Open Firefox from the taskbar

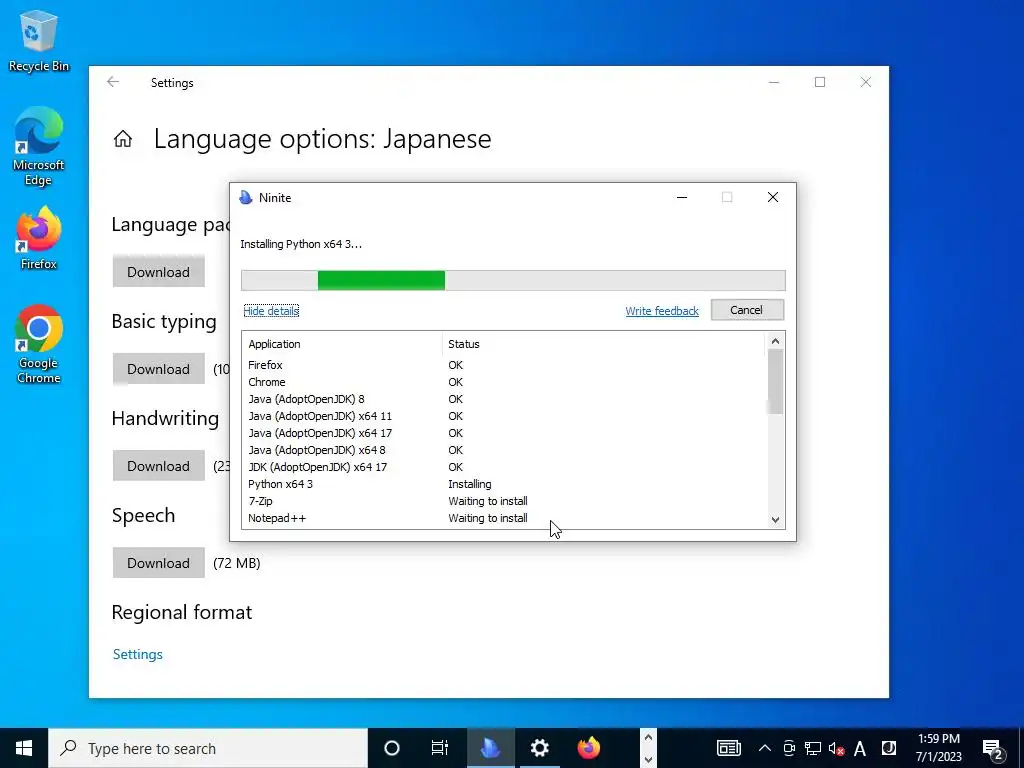click(588, 748)
